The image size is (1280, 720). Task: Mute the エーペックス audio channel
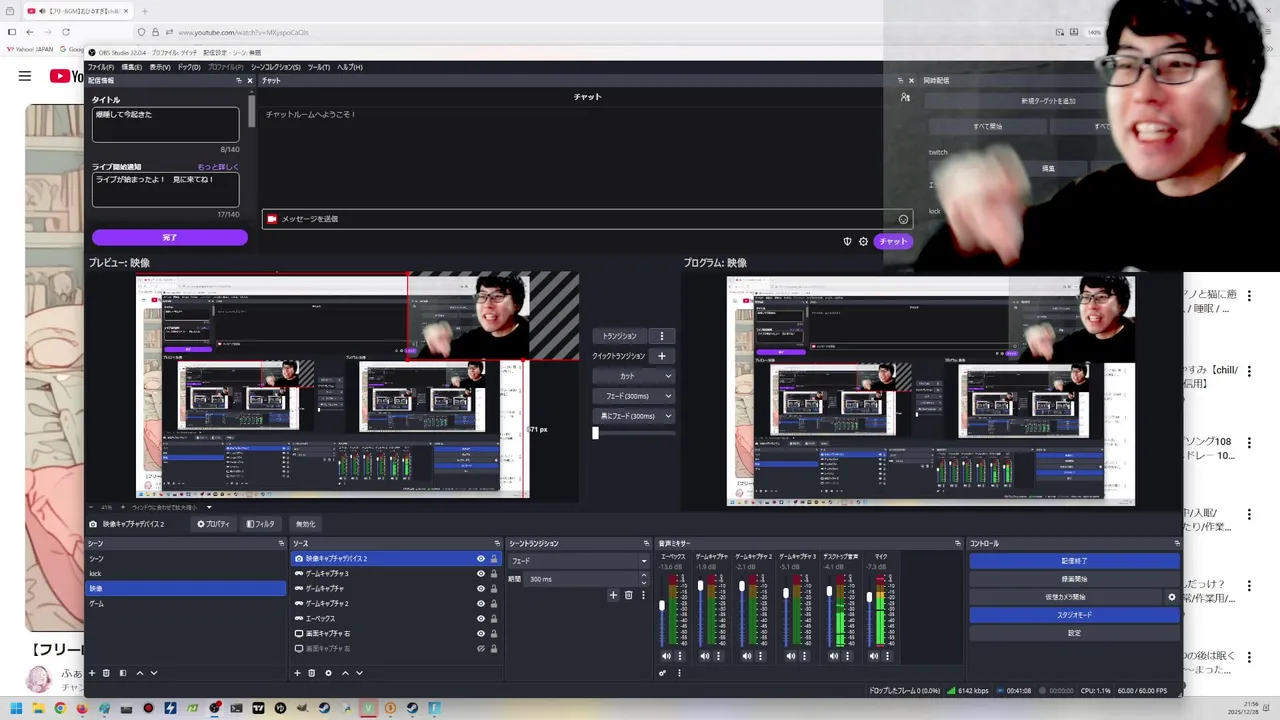[x=666, y=656]
